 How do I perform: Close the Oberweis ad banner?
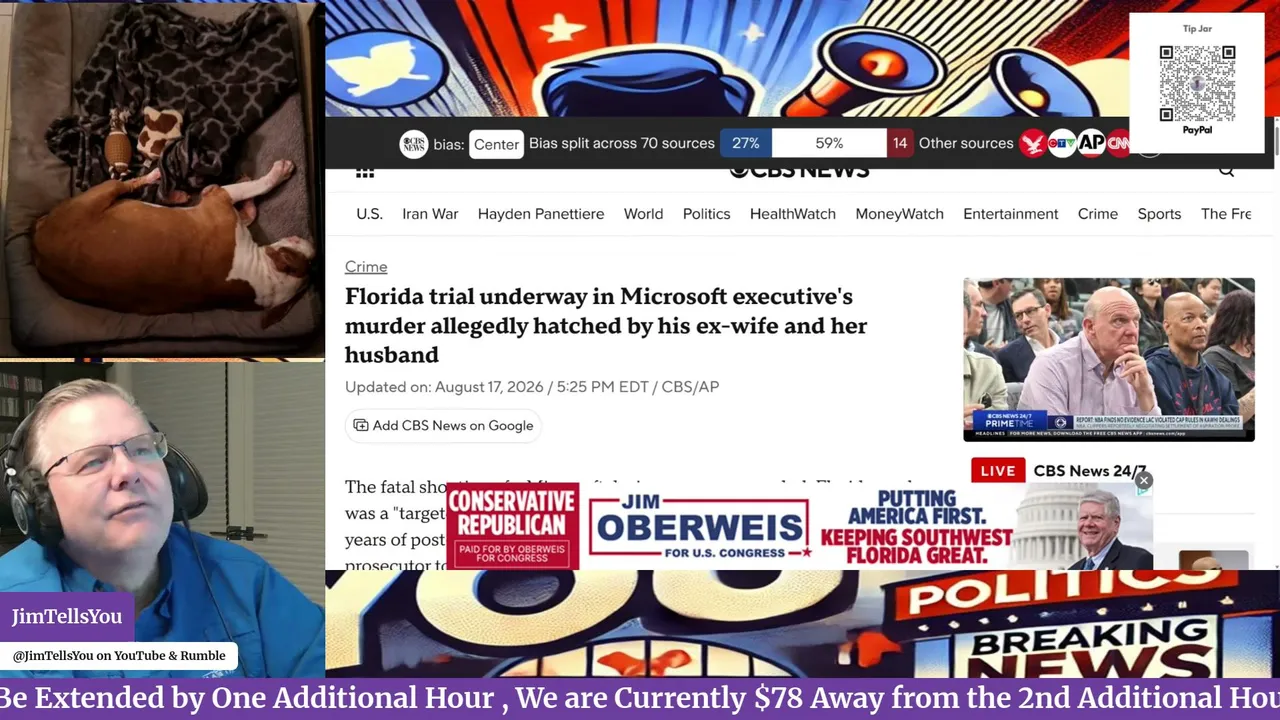tap(1143, 481)
